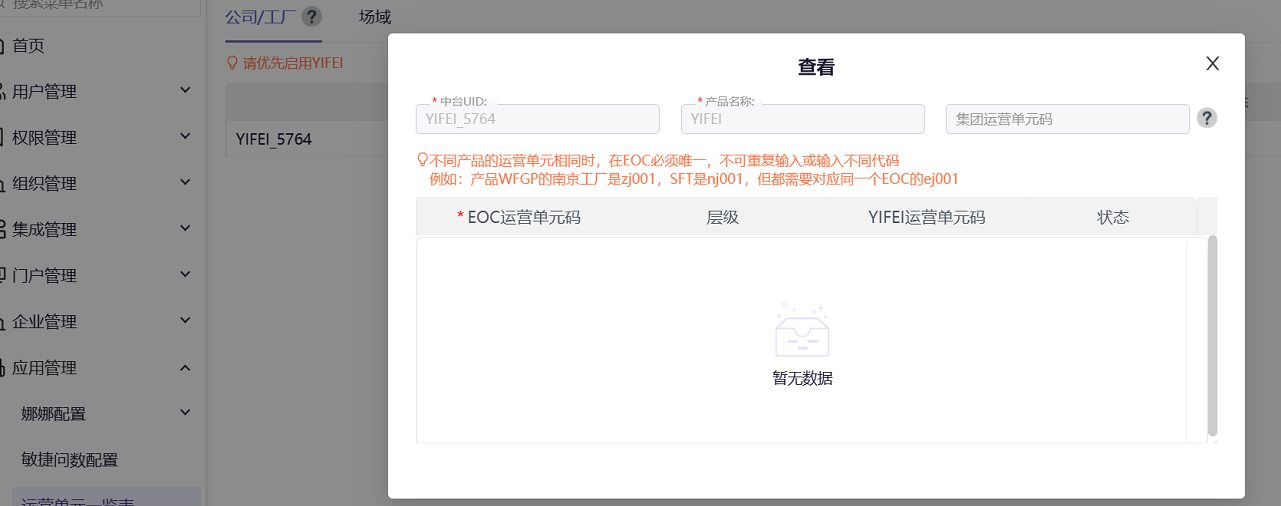Click the 用户管理 sidebar icon
The image size is (1281, 506).
click(3, 92)
